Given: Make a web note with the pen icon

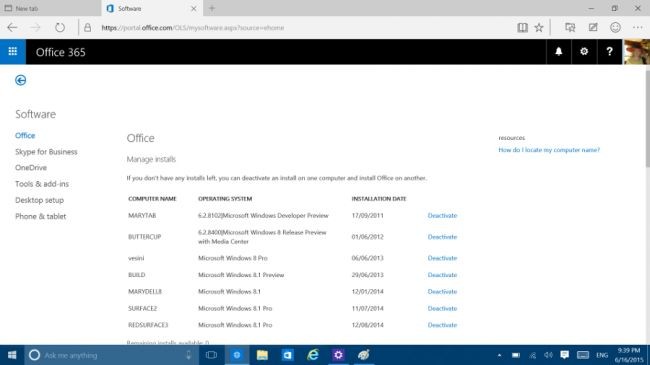Looking at the screenshot, I should tap(593, 27).
